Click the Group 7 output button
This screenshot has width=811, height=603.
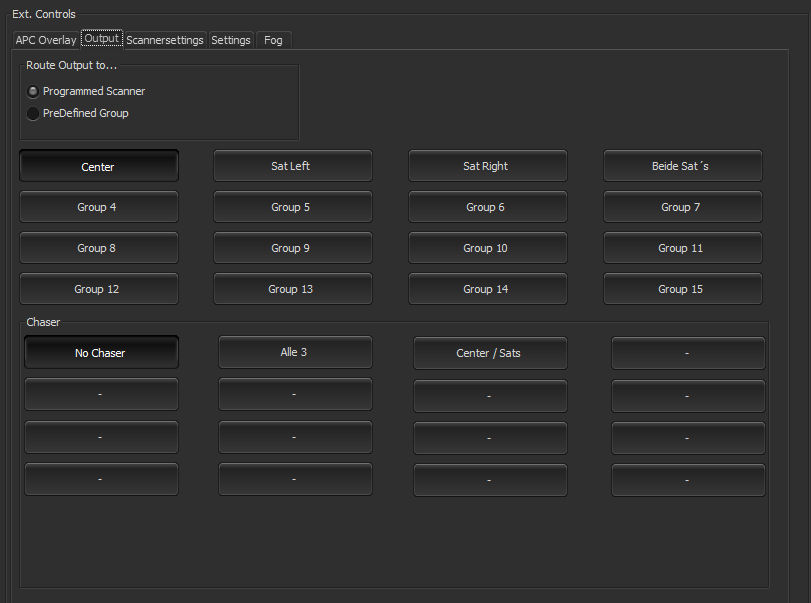coord(682,207)
